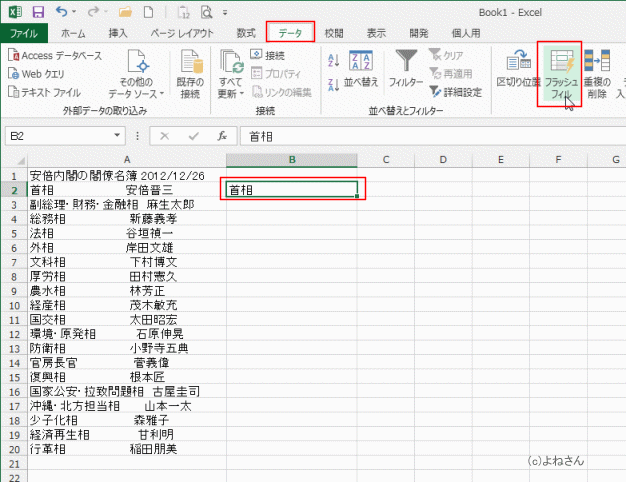Click プロパティ in connections group
This screenshot has width=626, height=482.
[276, 73]
